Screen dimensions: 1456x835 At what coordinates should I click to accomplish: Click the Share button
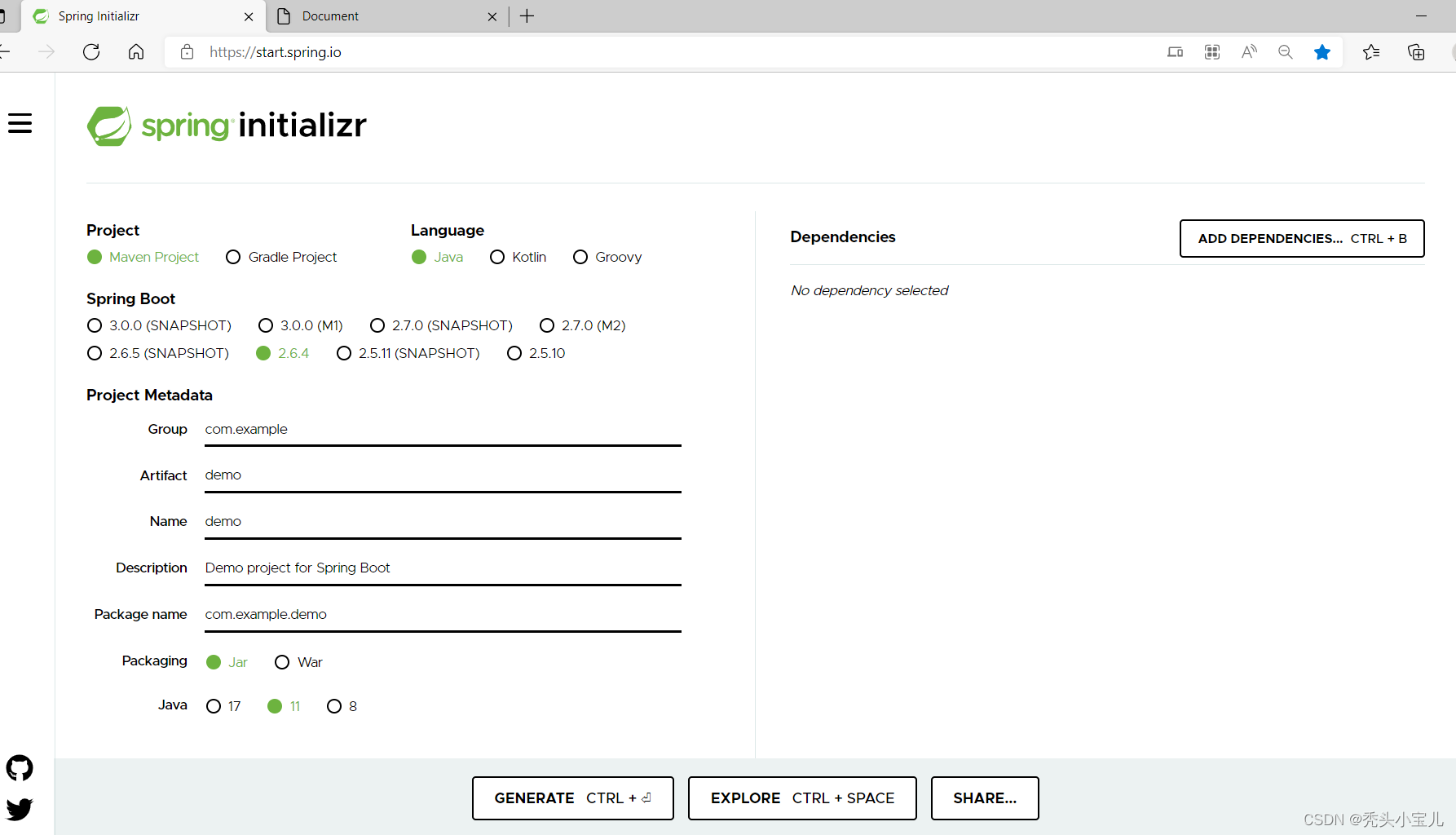(985, 798)
